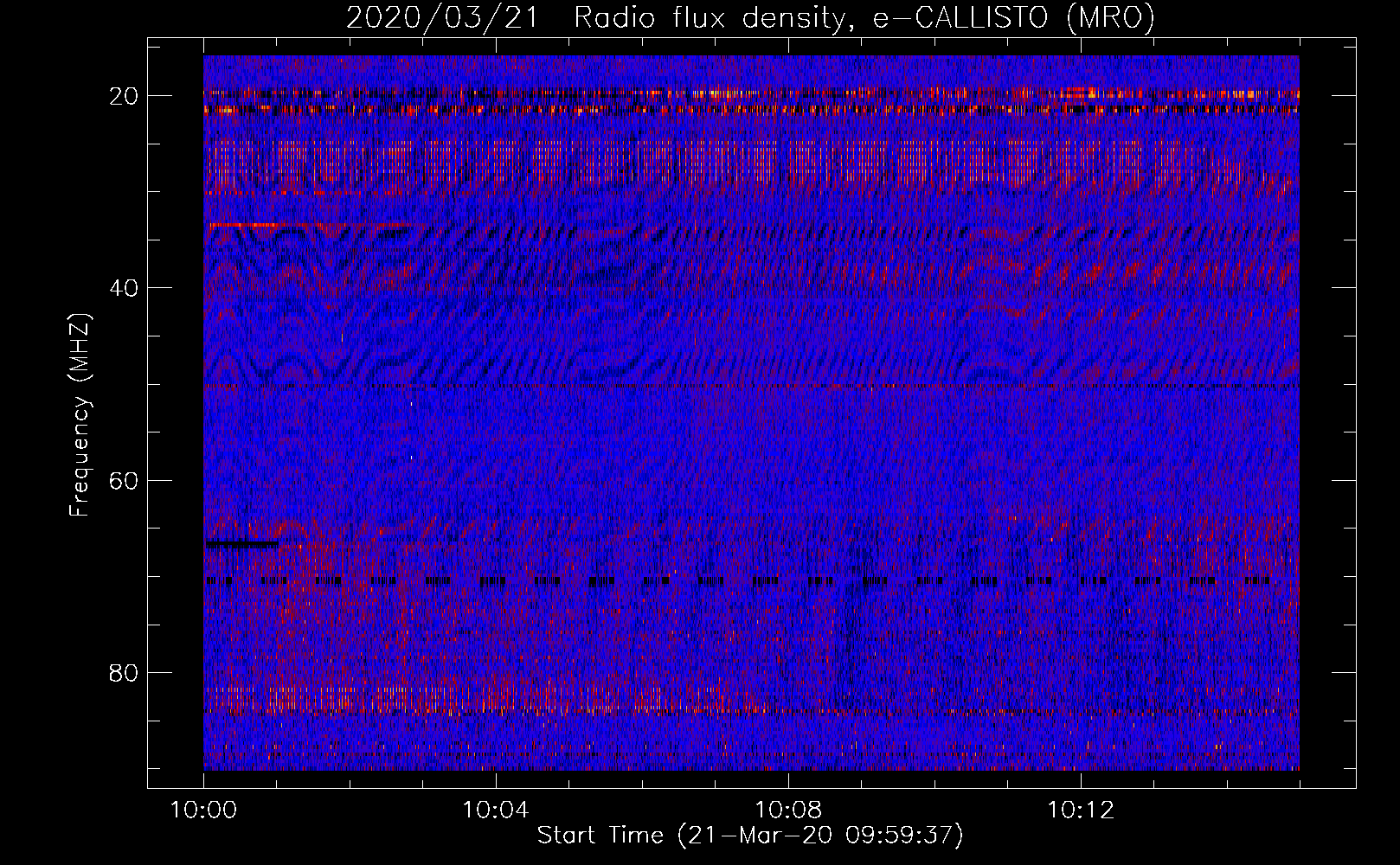The width and height of the screenshot is (1400, 865).
Task: Click the '20' frequency tick label
Action: [125, 96]
